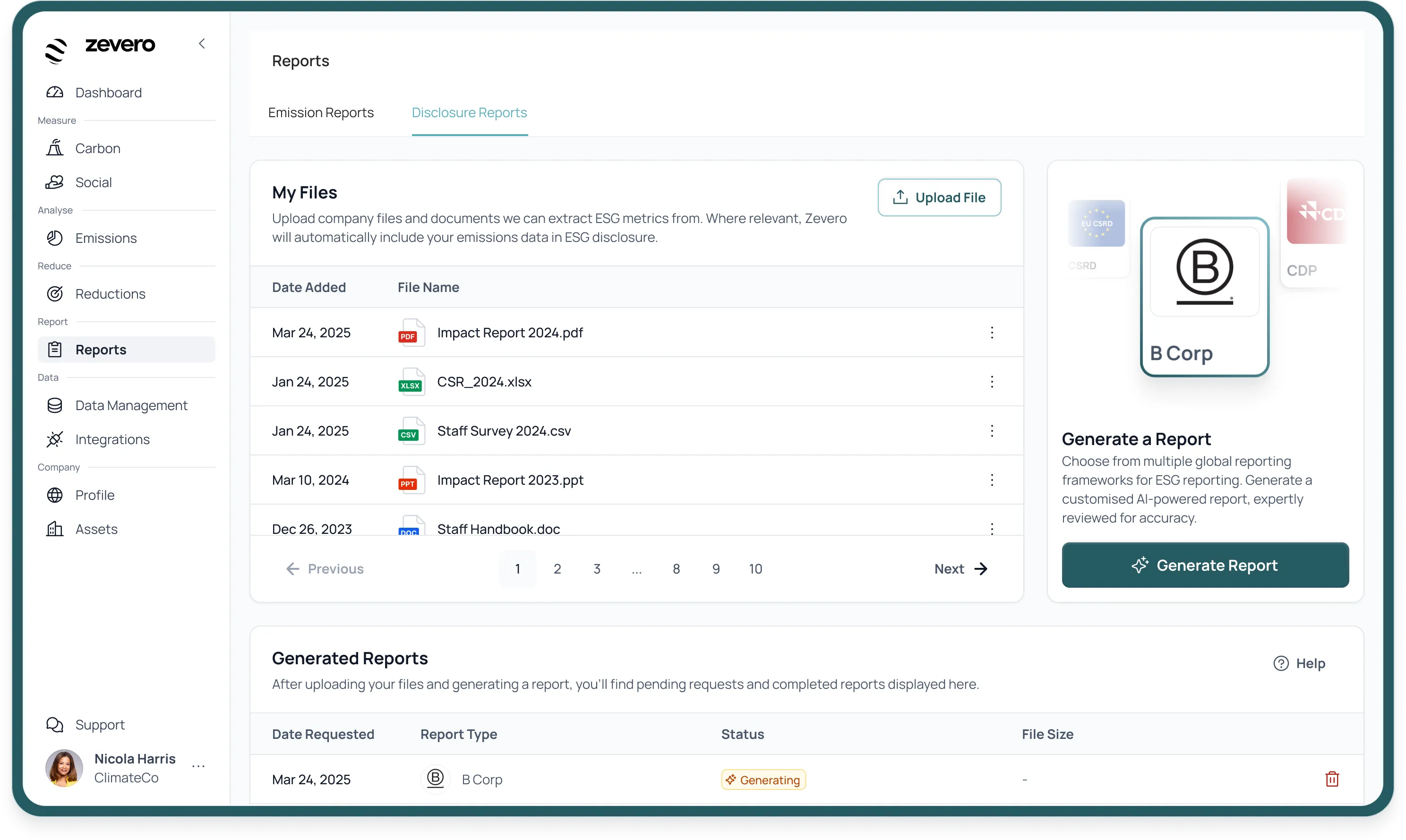Open options menu for CSR_2024.xlsx
The width and height of the screenshot is (1406, 840).
point(992,382)
